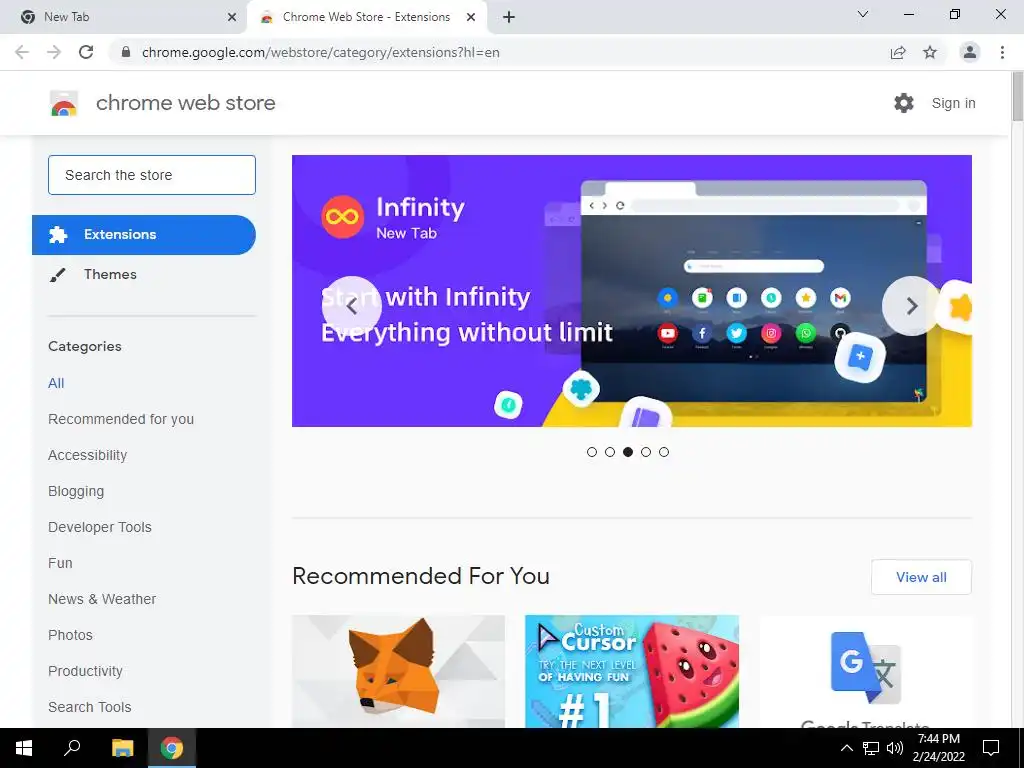1024x768 pixels.
Task: Open the notification center icon
Action: coord(991,748)
